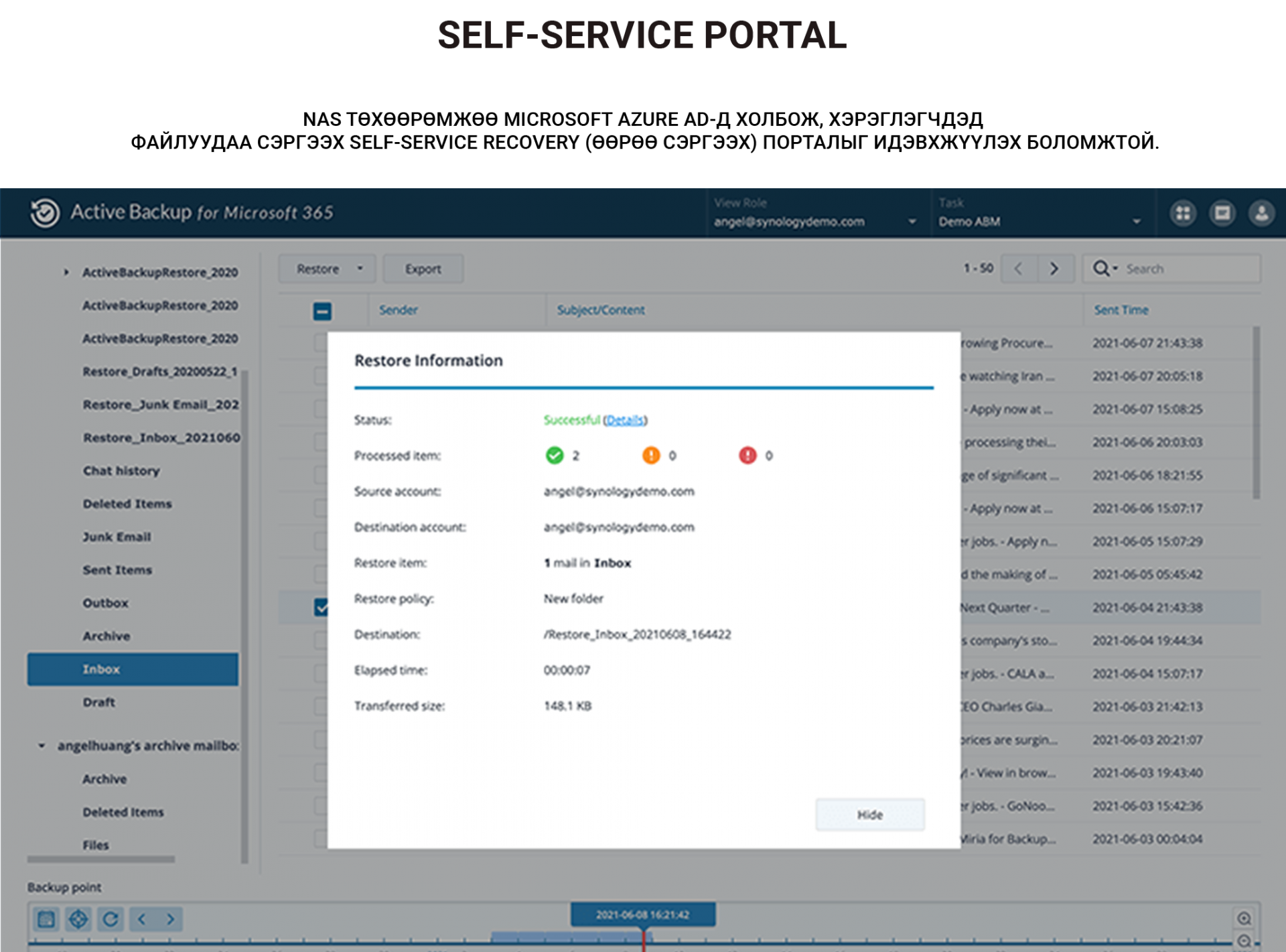Open the Restore_Junk Email_202 folder

tap(161, 405)
